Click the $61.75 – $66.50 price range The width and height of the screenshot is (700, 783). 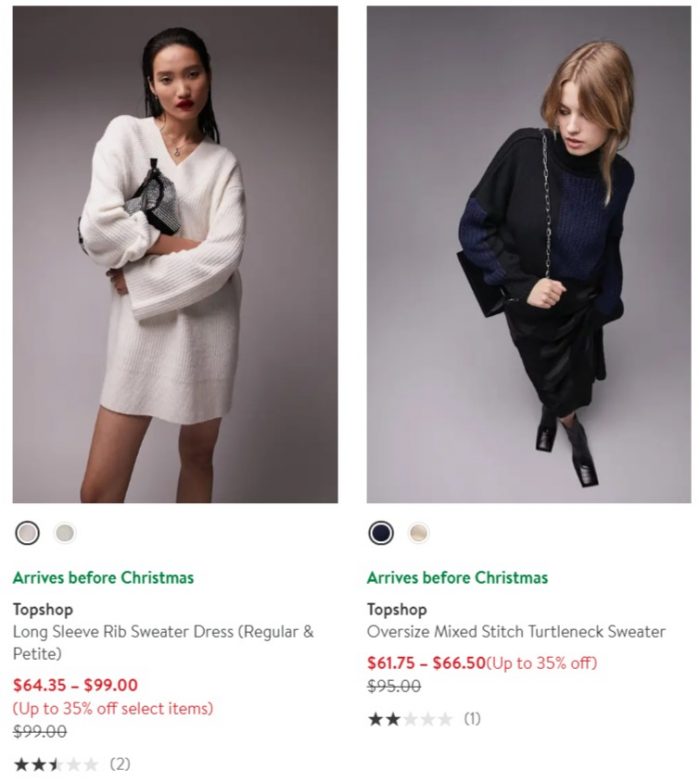[426, 663]
